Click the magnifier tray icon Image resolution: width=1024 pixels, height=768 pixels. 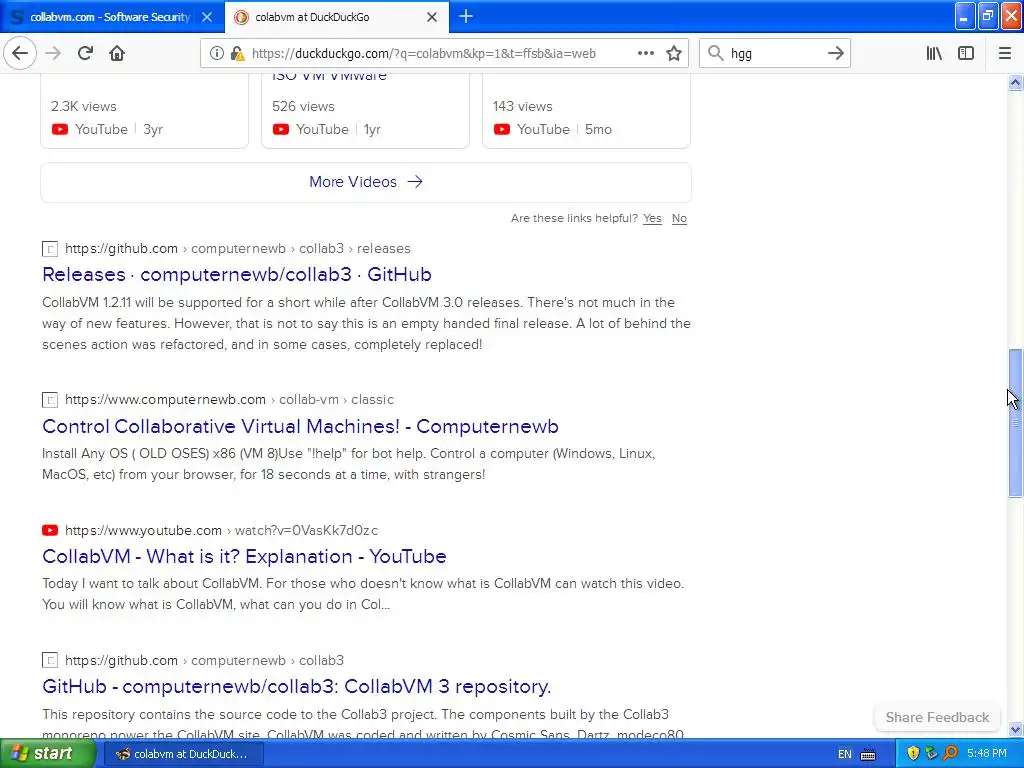(x=950, y=754)
